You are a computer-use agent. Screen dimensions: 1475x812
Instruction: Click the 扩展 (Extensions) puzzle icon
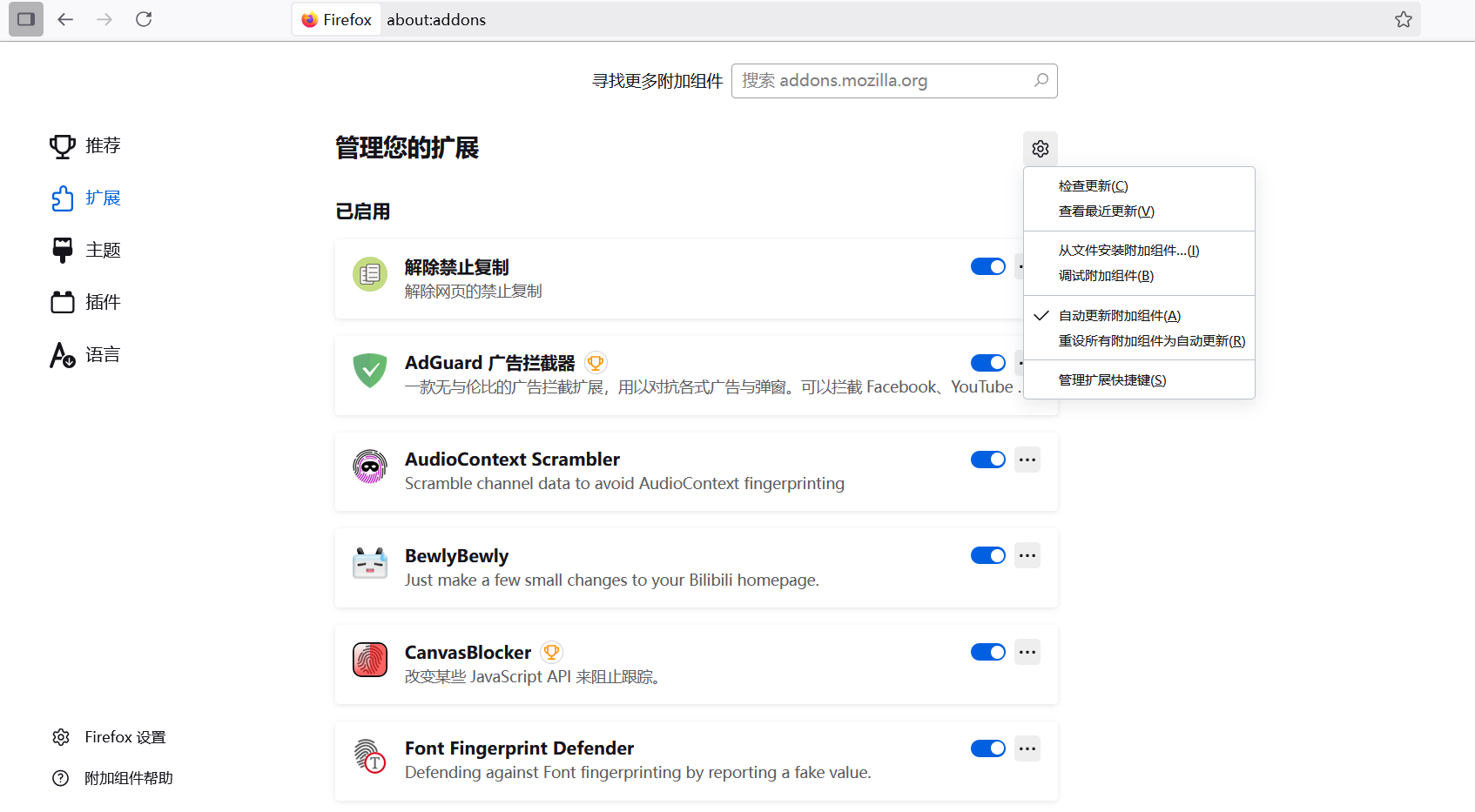62,198
